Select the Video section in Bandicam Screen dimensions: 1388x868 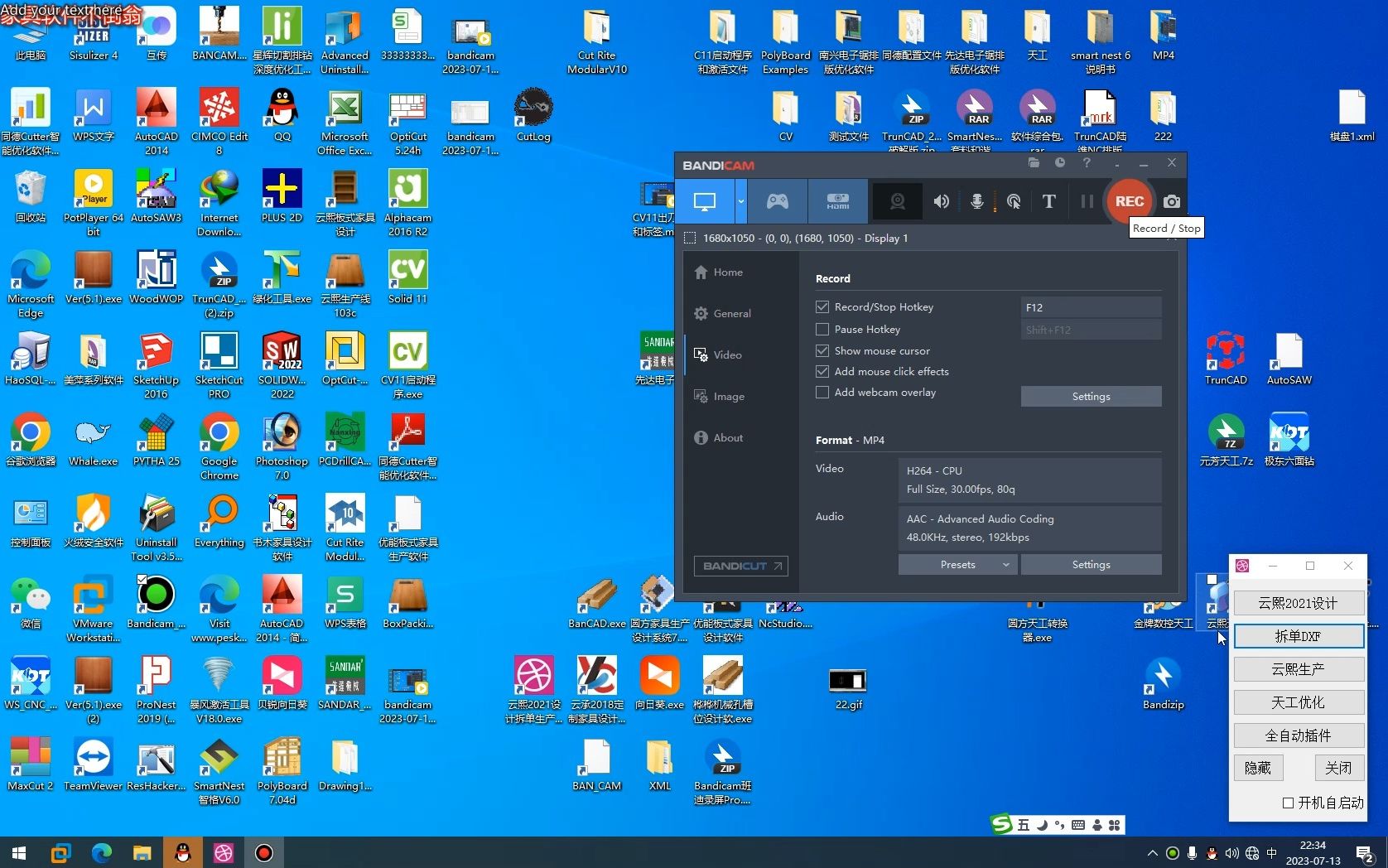click(718, 355)
